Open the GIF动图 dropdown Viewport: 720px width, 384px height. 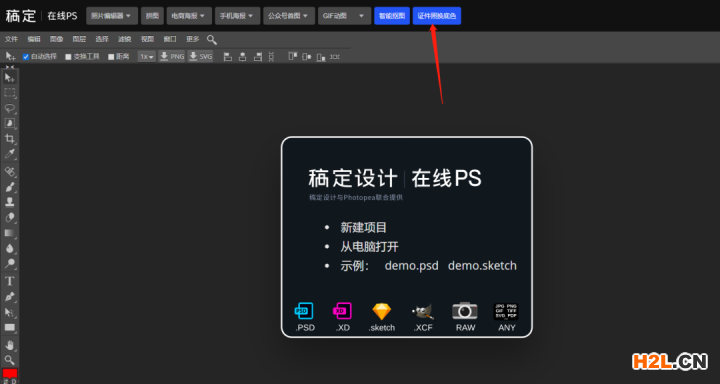click(x=344, y=16)
